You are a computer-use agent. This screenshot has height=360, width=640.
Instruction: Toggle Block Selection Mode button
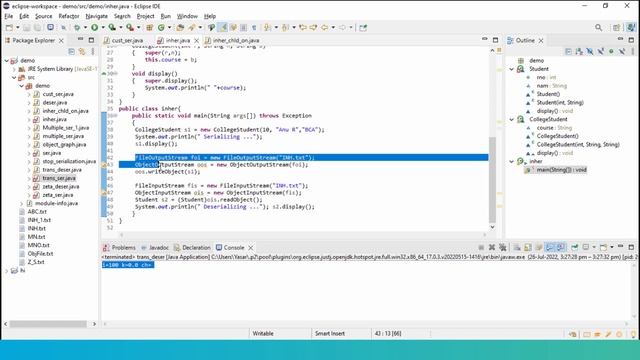(244, 27)
